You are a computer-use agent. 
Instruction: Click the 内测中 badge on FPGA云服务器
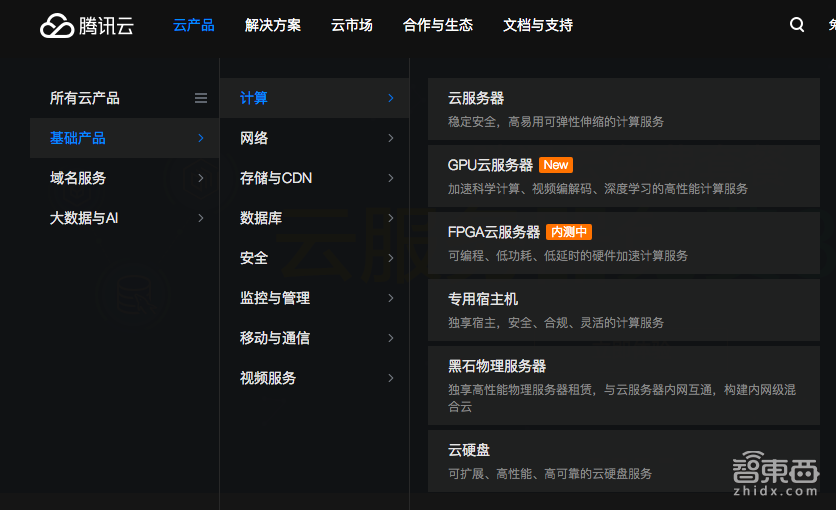[569, 232]
